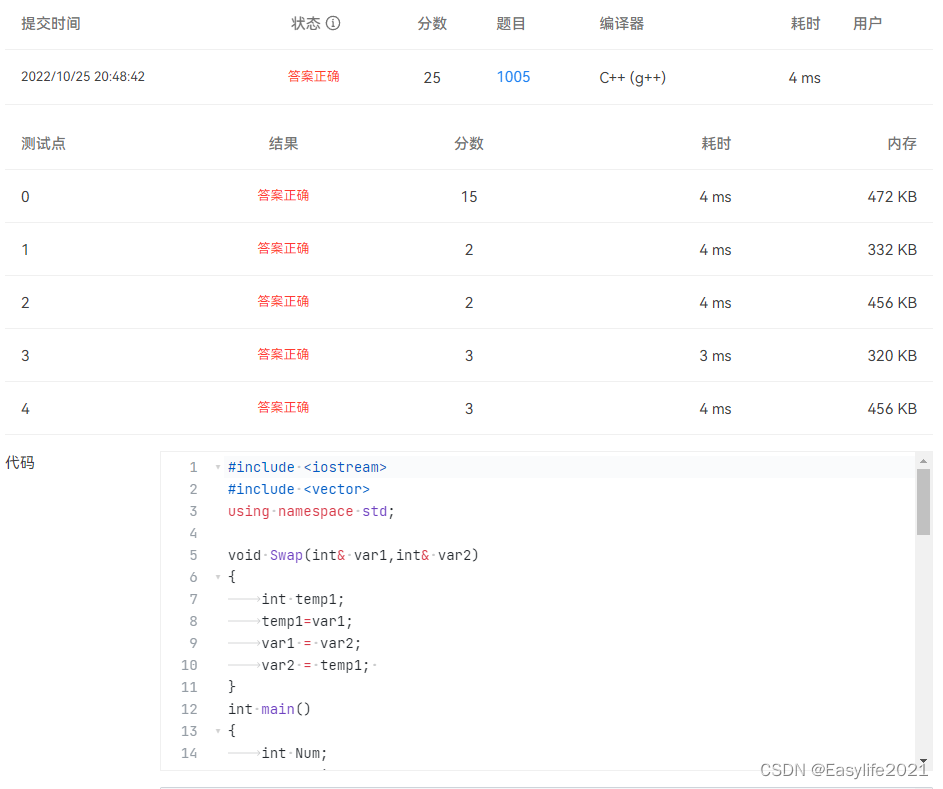Select the 提交时间 column header

(x=51, y=23)
